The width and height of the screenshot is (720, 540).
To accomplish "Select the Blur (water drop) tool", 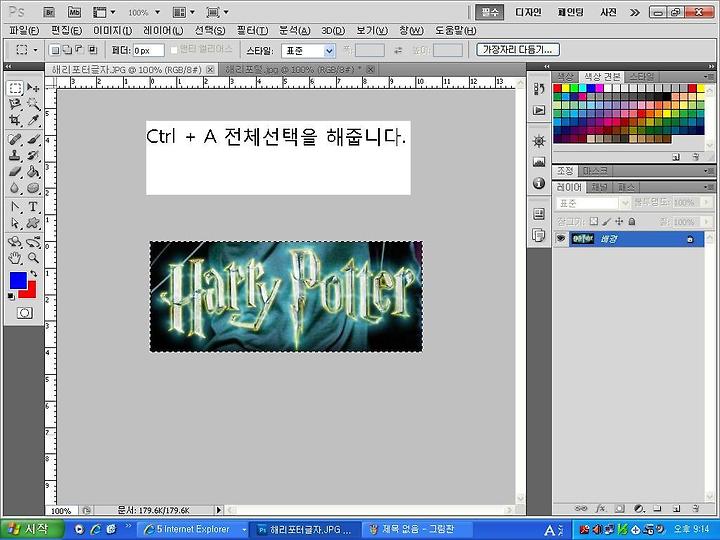I will [15, 188].
